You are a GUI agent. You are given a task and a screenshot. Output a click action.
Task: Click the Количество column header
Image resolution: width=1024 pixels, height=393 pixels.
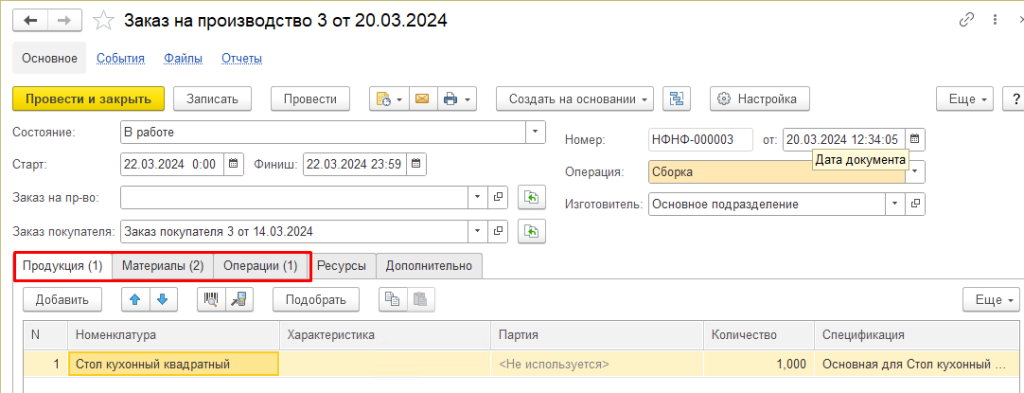coord(759,335)
